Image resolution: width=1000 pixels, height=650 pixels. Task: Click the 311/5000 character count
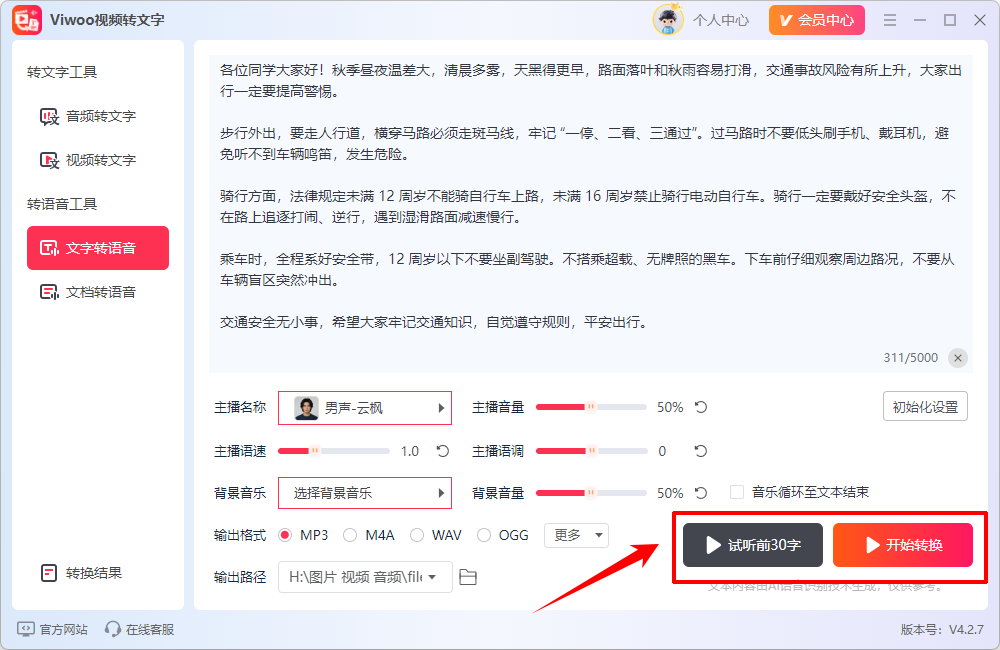tap(910, 358)
